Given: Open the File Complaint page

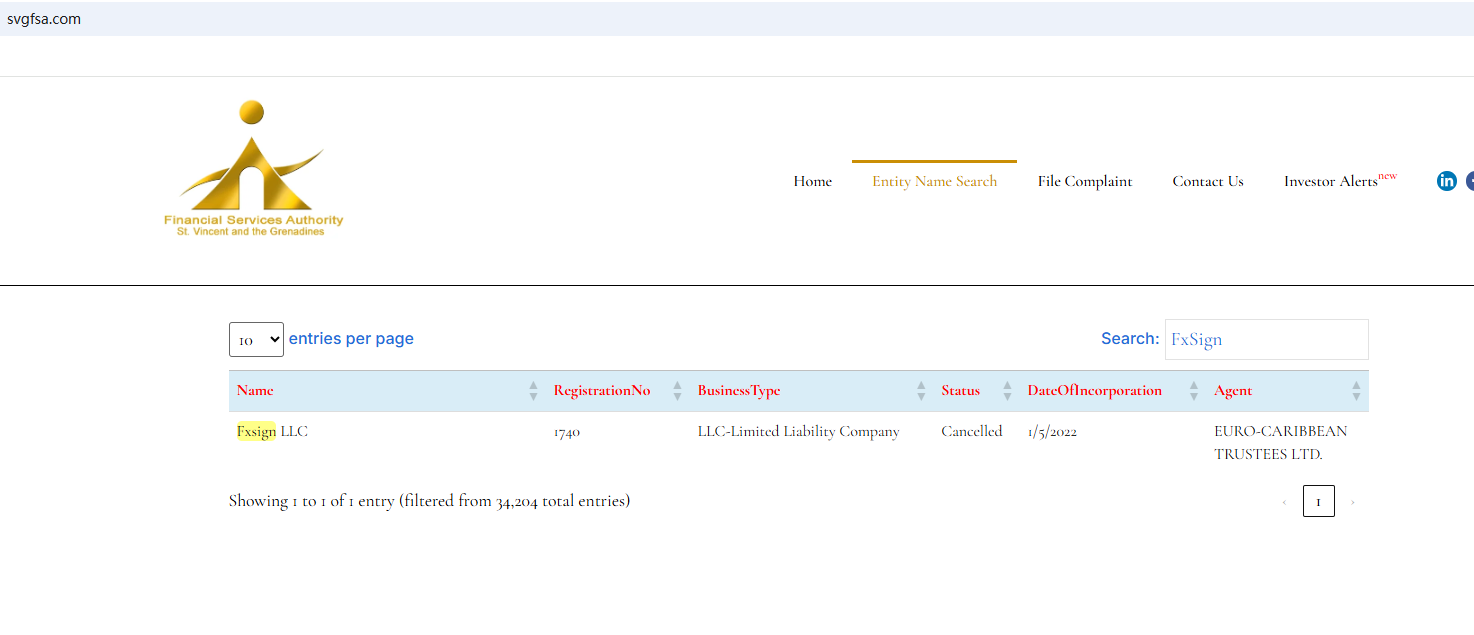Looking at the screenshot, I should [1084, 181].
